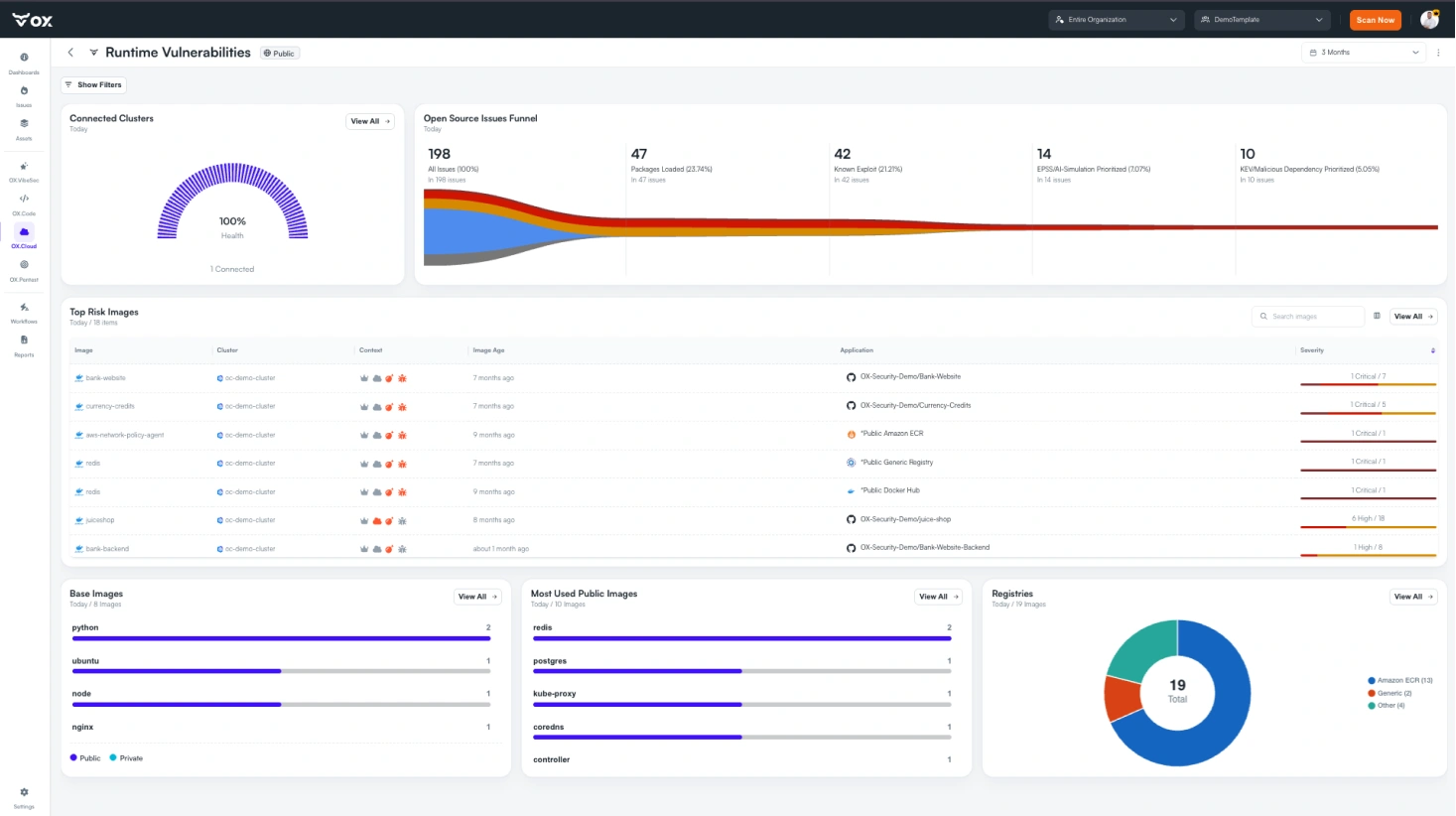Go to Issues in the sidebar
Image resolution: width=1456 pixels, height=816 pixels.
(24, 96)
